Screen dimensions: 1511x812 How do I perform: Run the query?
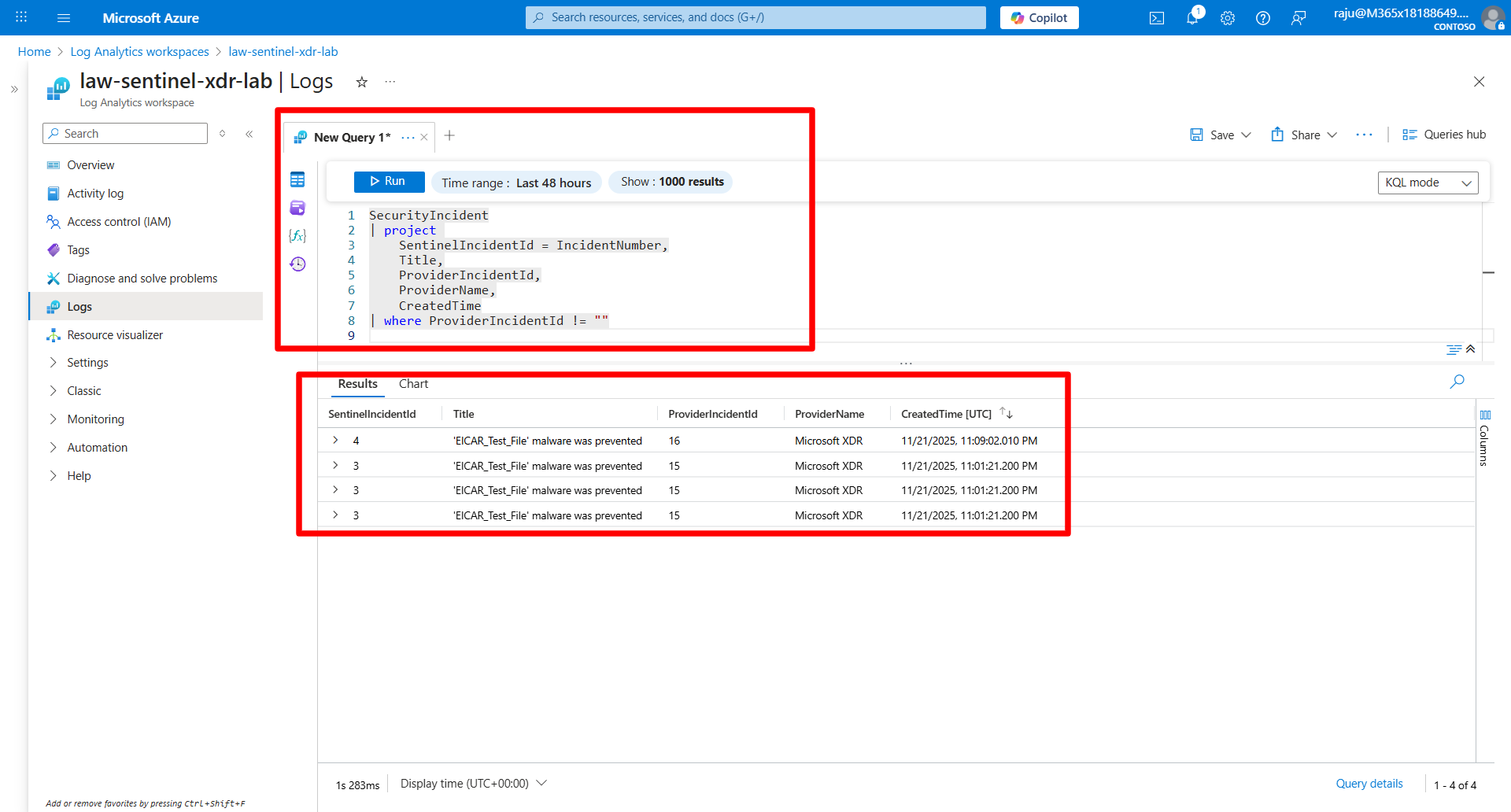click(x=389, y=182)
